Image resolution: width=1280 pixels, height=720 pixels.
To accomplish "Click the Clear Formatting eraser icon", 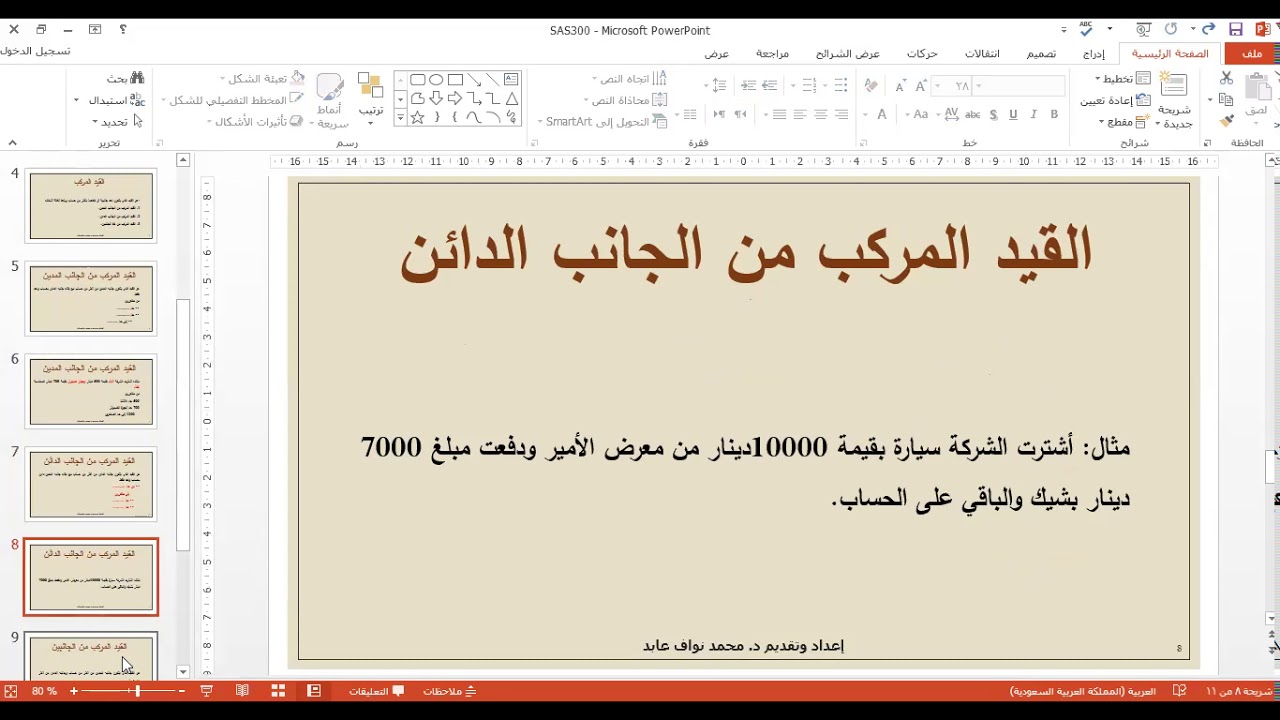I will pos(871,86).
